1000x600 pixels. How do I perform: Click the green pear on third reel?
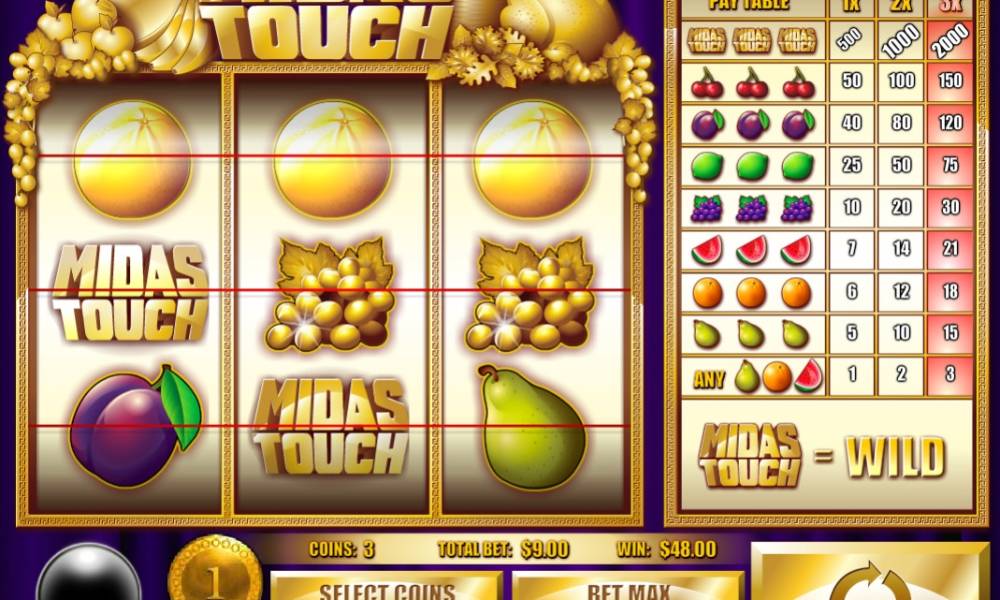coord(531,426)
